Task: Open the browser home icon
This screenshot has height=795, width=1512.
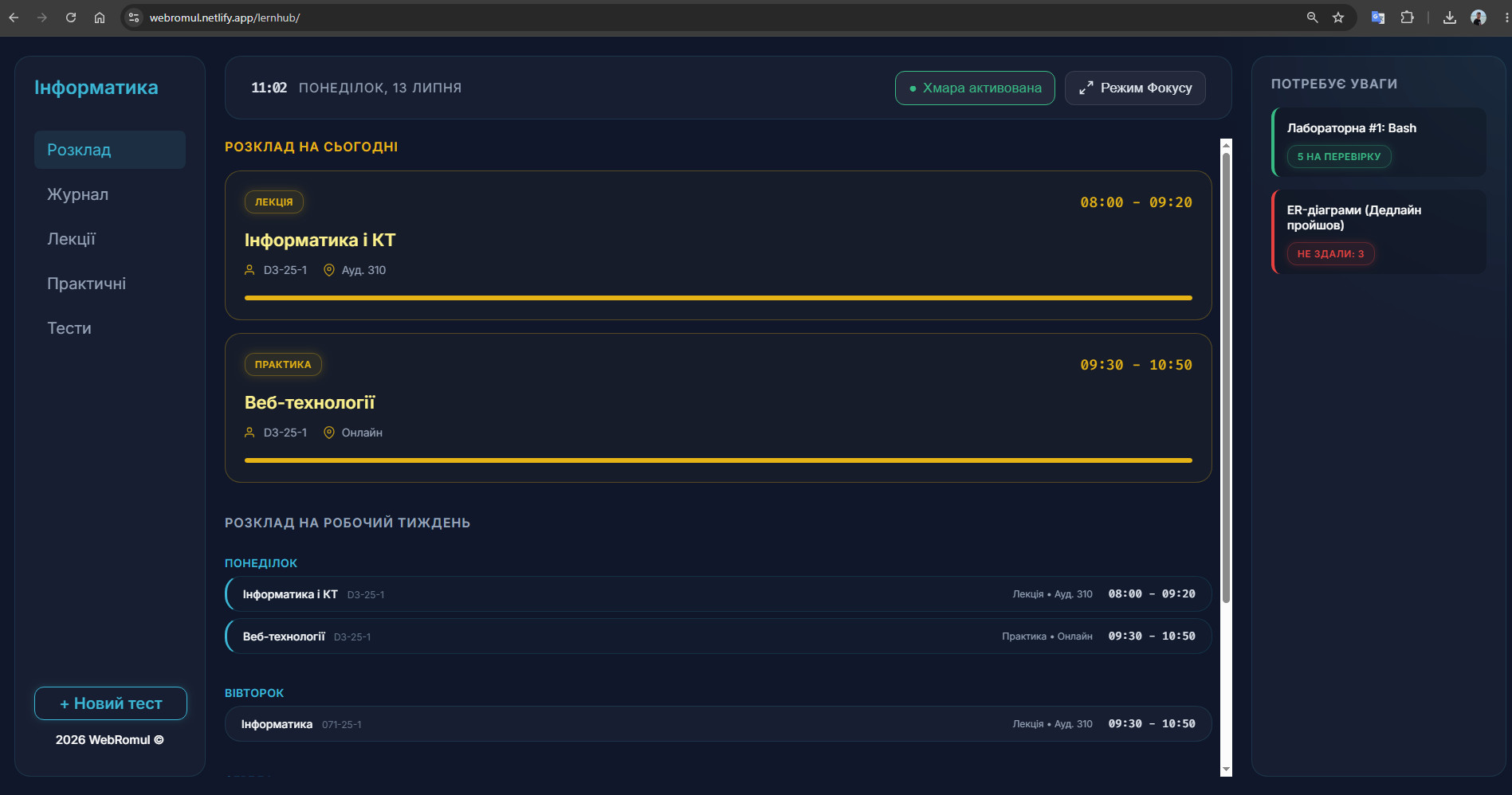Action: (100, 18)
